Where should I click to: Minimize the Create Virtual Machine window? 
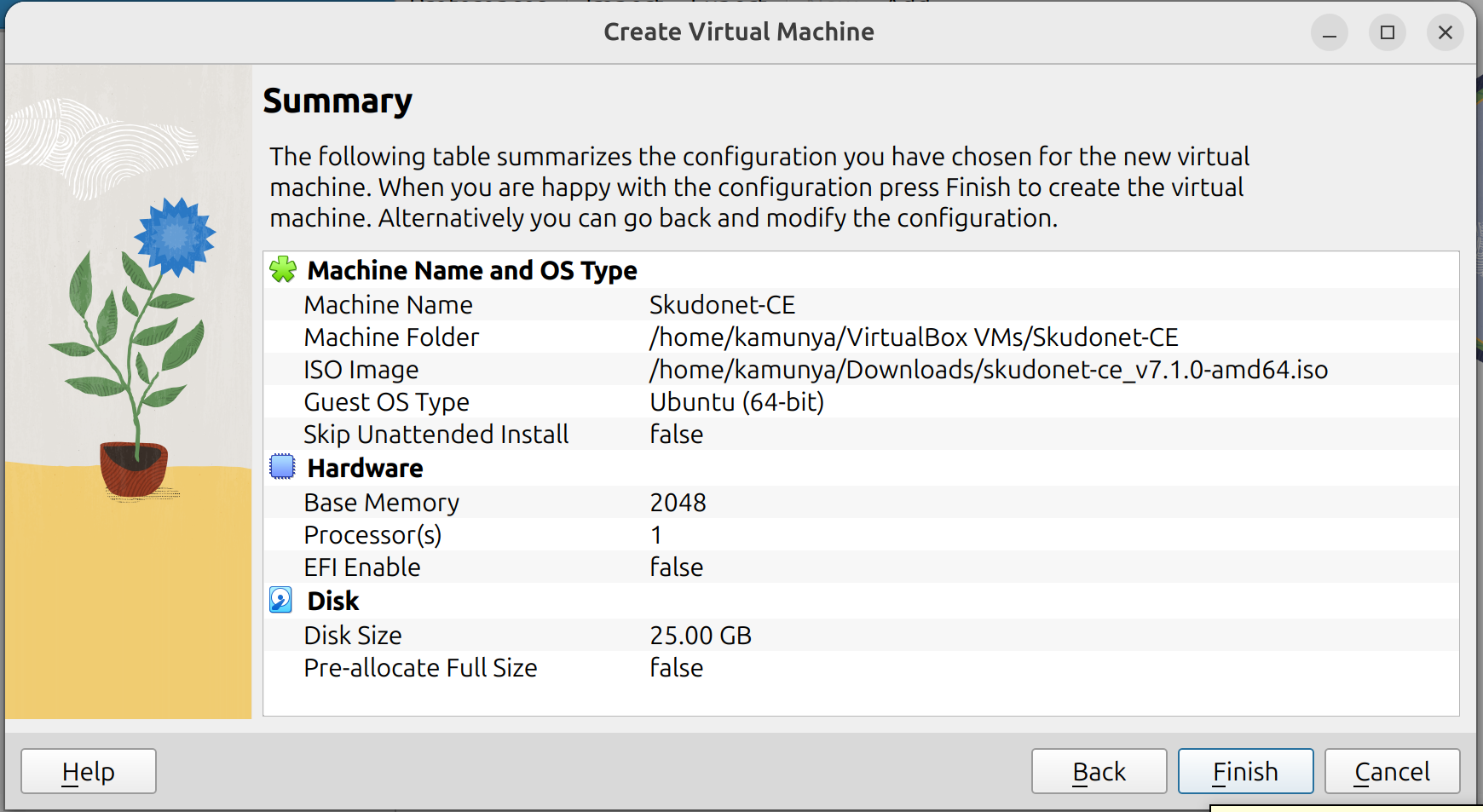[1330, 32]
